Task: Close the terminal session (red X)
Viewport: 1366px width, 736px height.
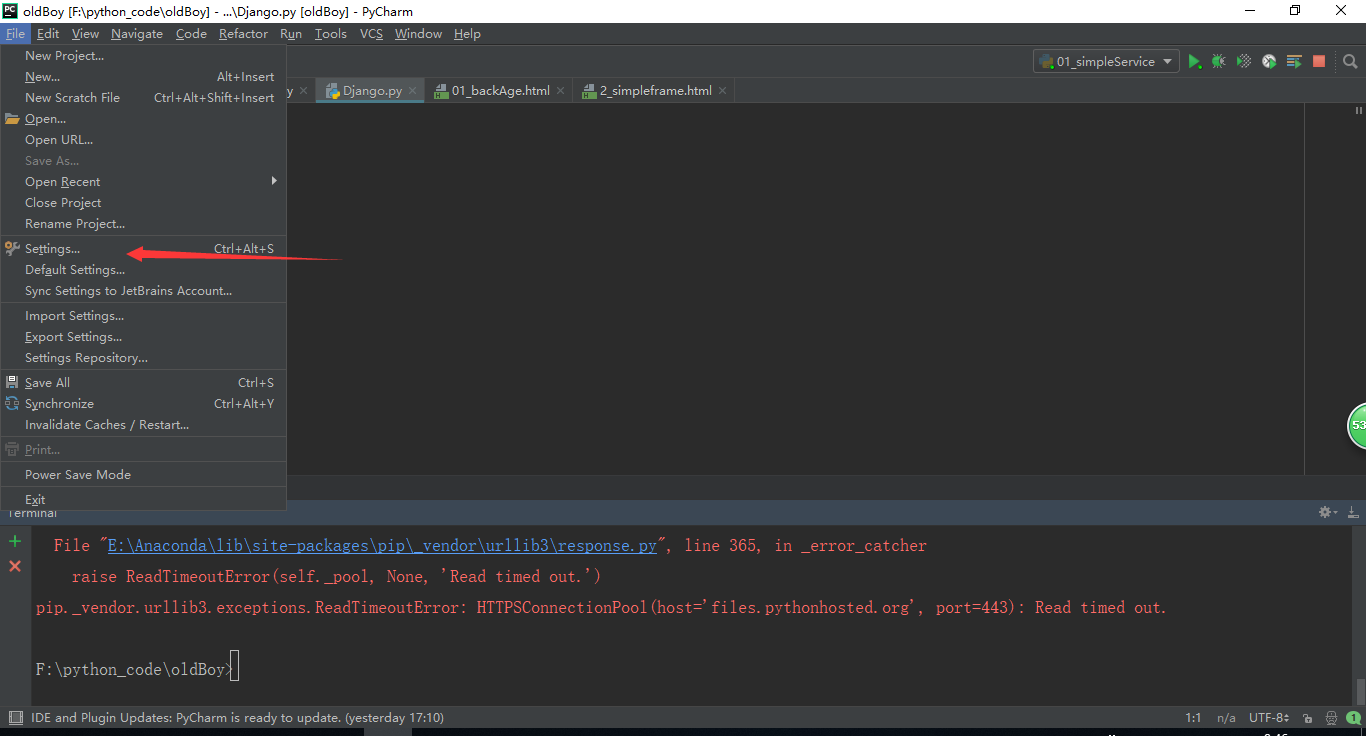Action: point(15,566)
